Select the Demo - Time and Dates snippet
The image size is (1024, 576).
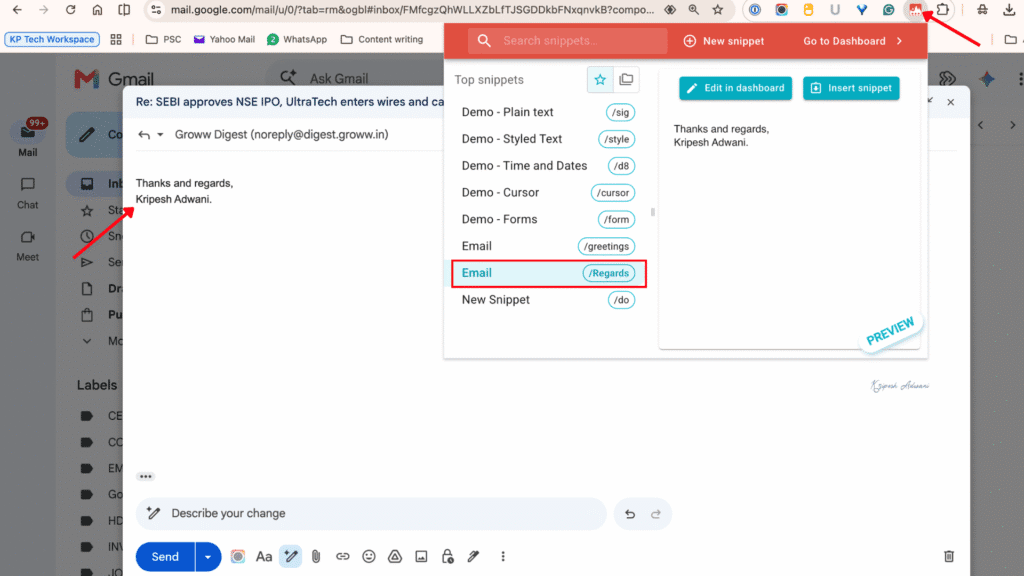(x=549, y=166)
